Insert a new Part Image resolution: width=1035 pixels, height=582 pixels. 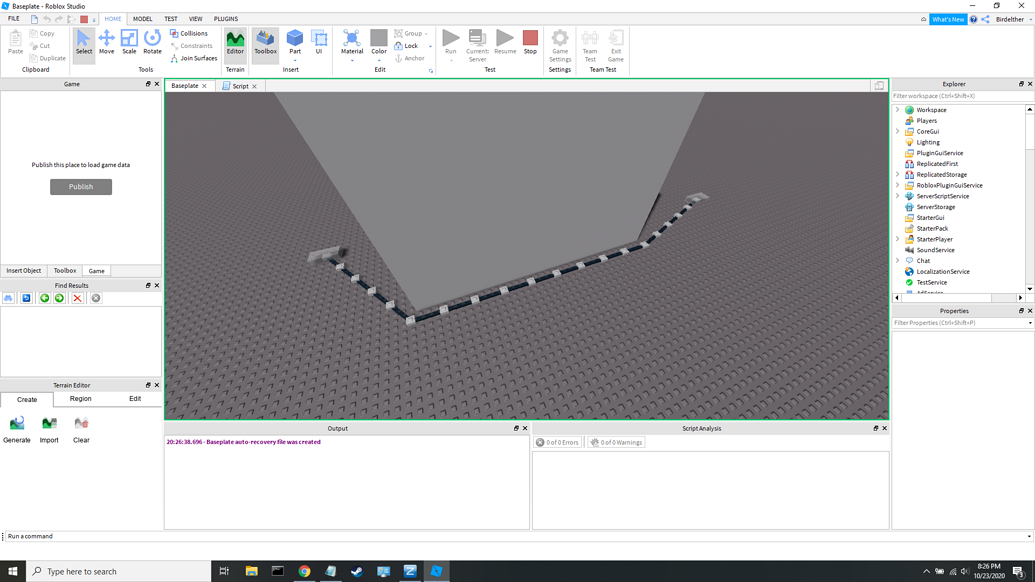tap(295, 40)
